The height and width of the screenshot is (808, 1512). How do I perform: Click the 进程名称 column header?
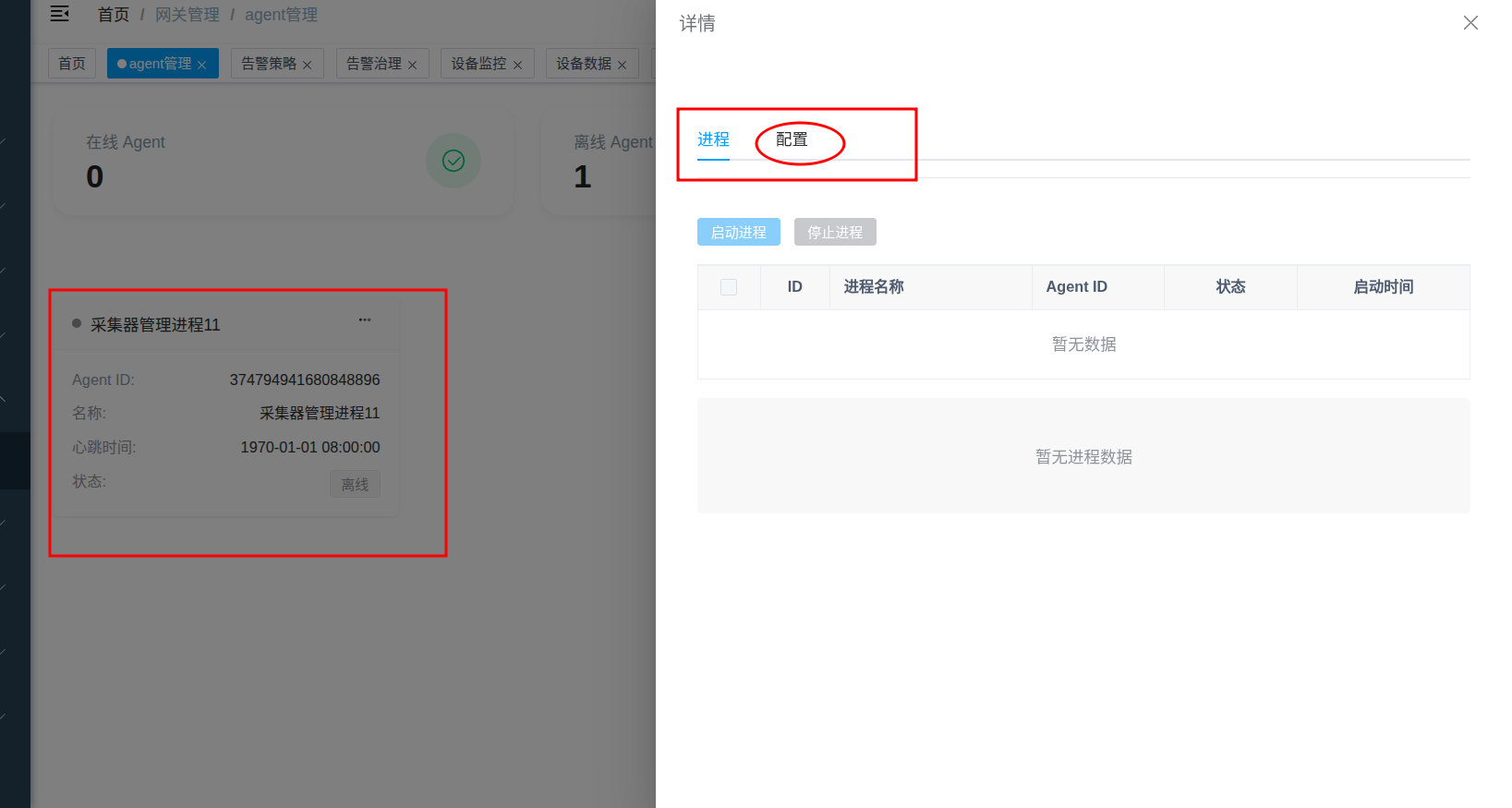874,287
